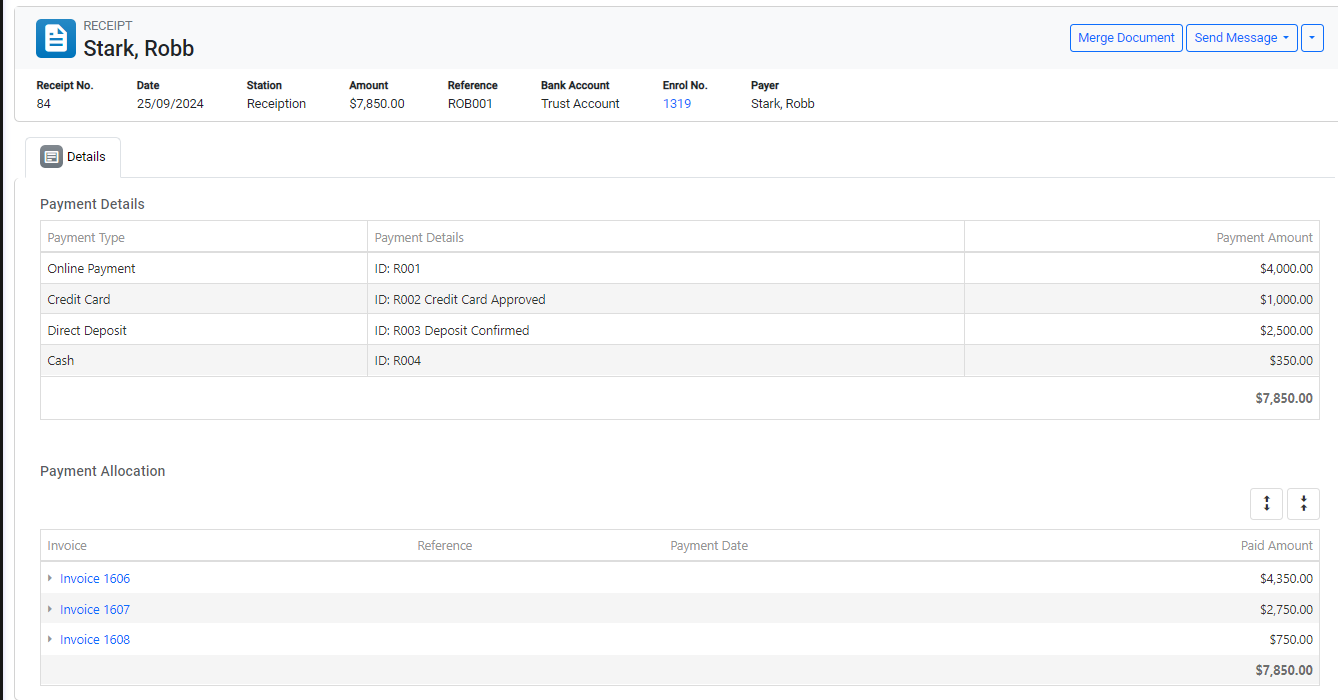Click the Details tab icon

click(51, 157)
